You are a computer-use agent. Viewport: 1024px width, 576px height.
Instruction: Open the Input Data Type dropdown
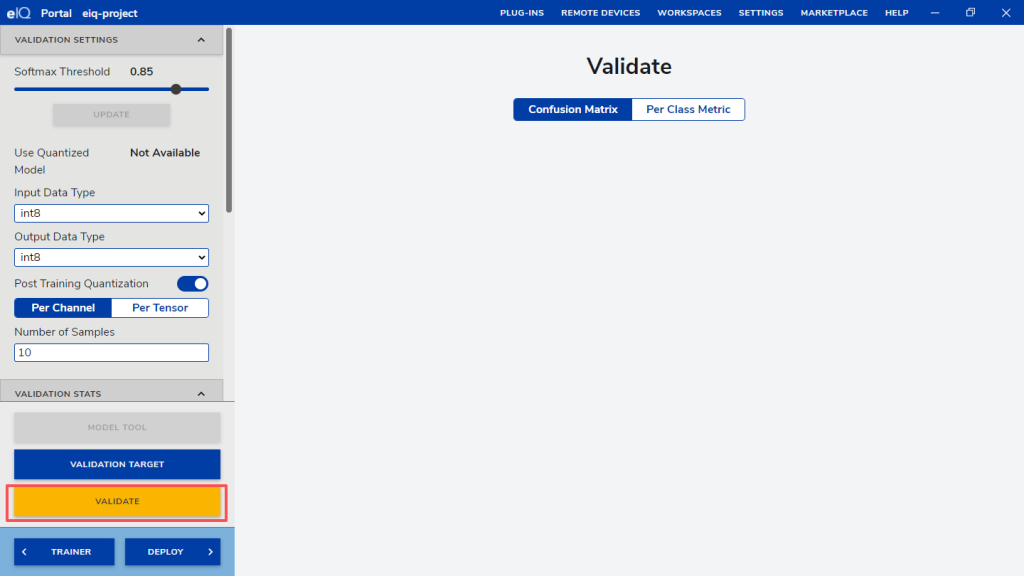111,213
